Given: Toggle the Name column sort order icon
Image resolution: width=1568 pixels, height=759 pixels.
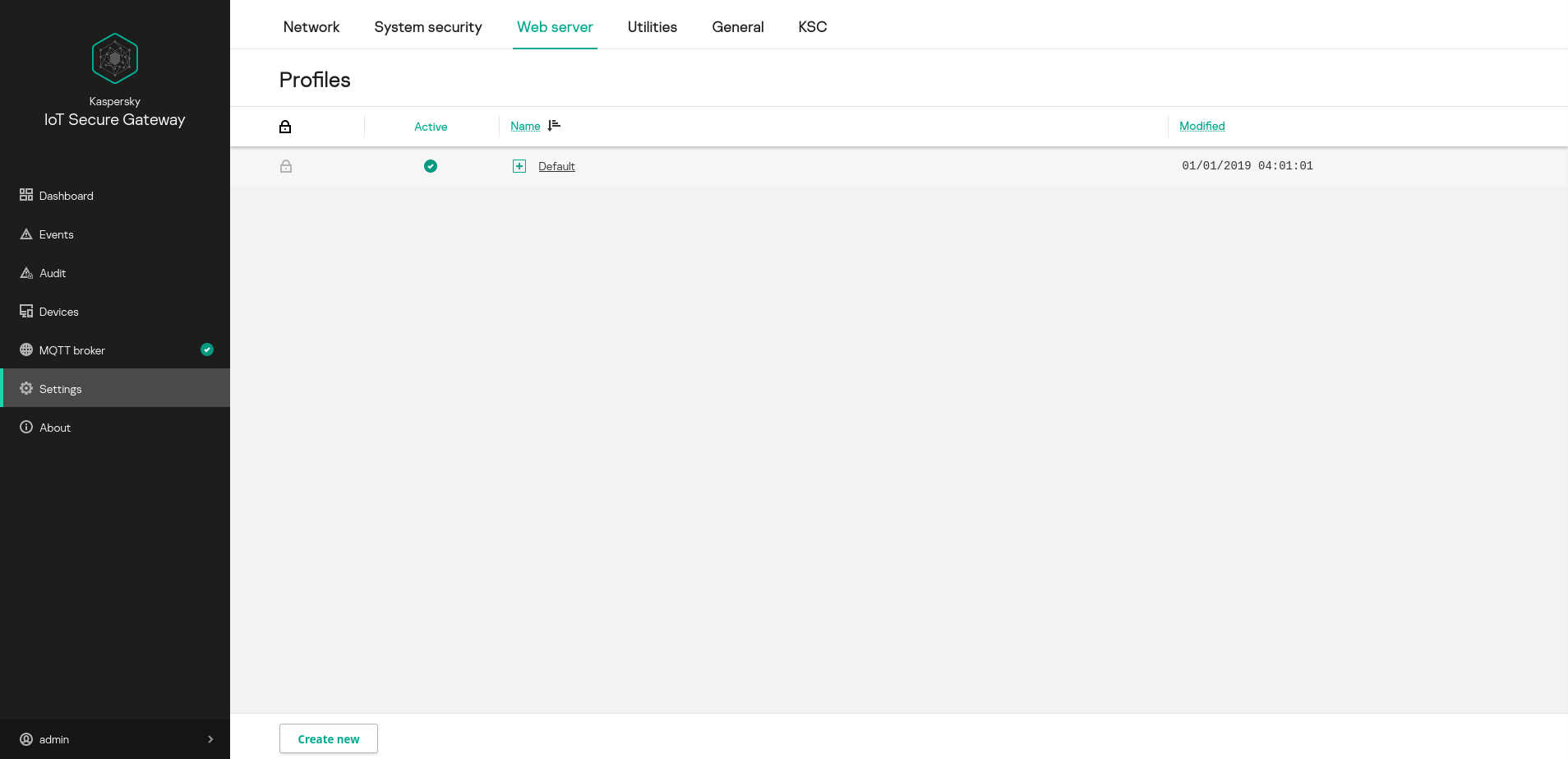Looking at the screenshot, I should click(x=554, y=126).
